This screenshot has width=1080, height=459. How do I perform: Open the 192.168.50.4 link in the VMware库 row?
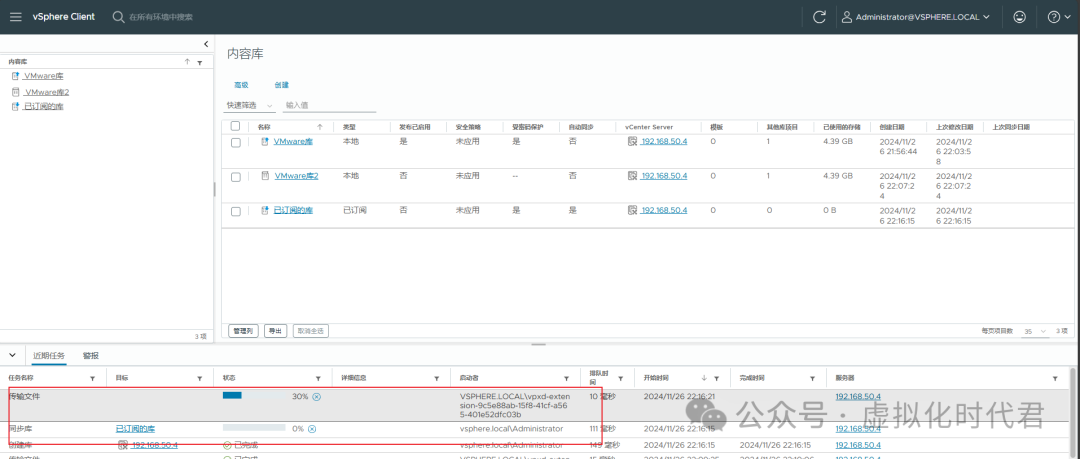click(664, 141)
